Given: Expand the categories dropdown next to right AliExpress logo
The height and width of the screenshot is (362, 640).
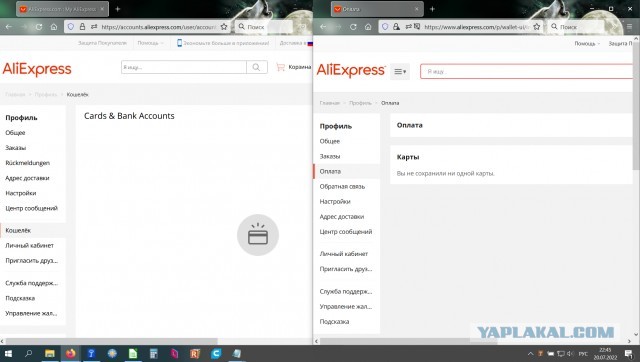Looking at the screenshot, I should click(x=400, y=71).
